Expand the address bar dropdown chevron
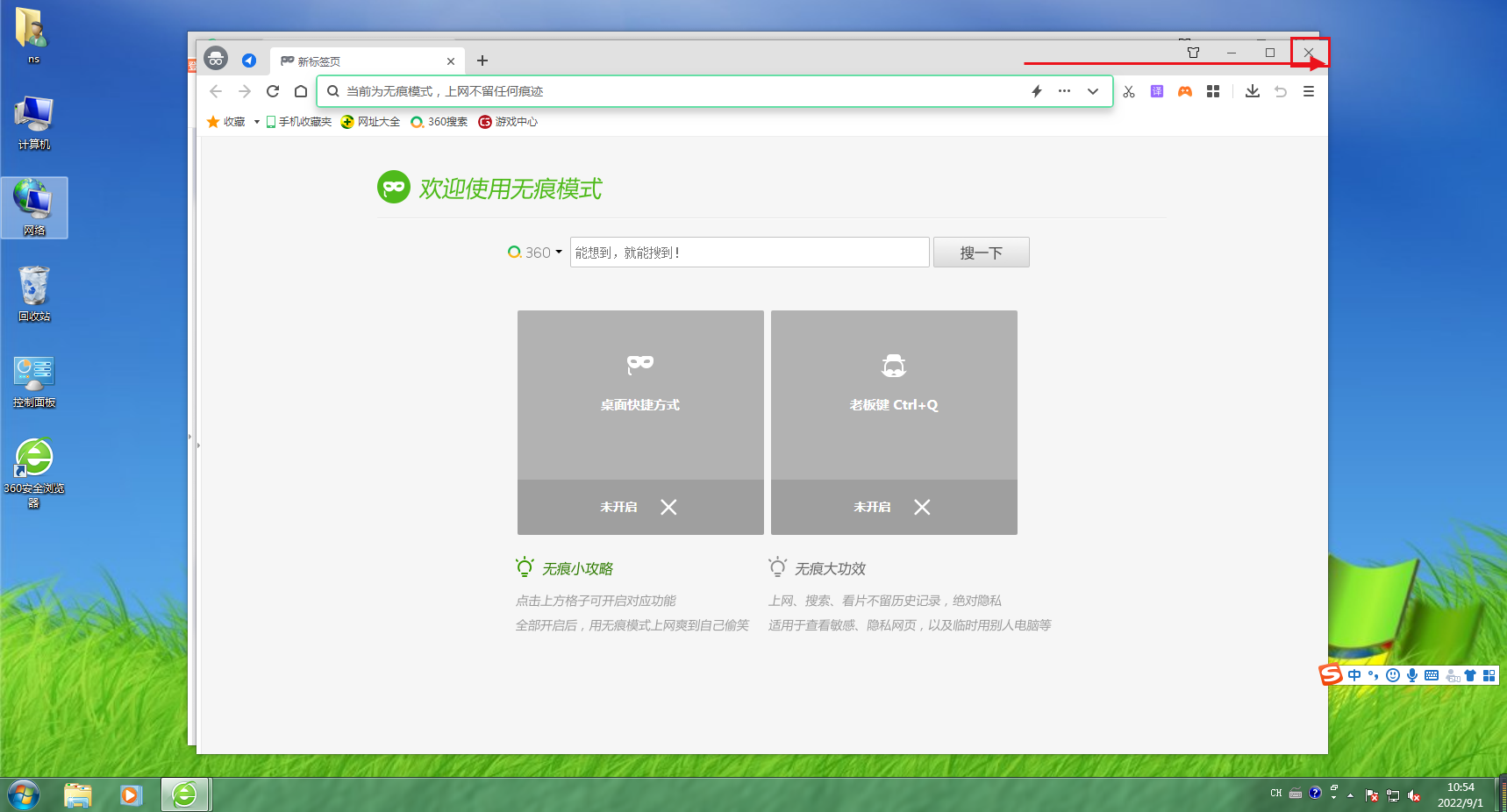 [1093, 91]
